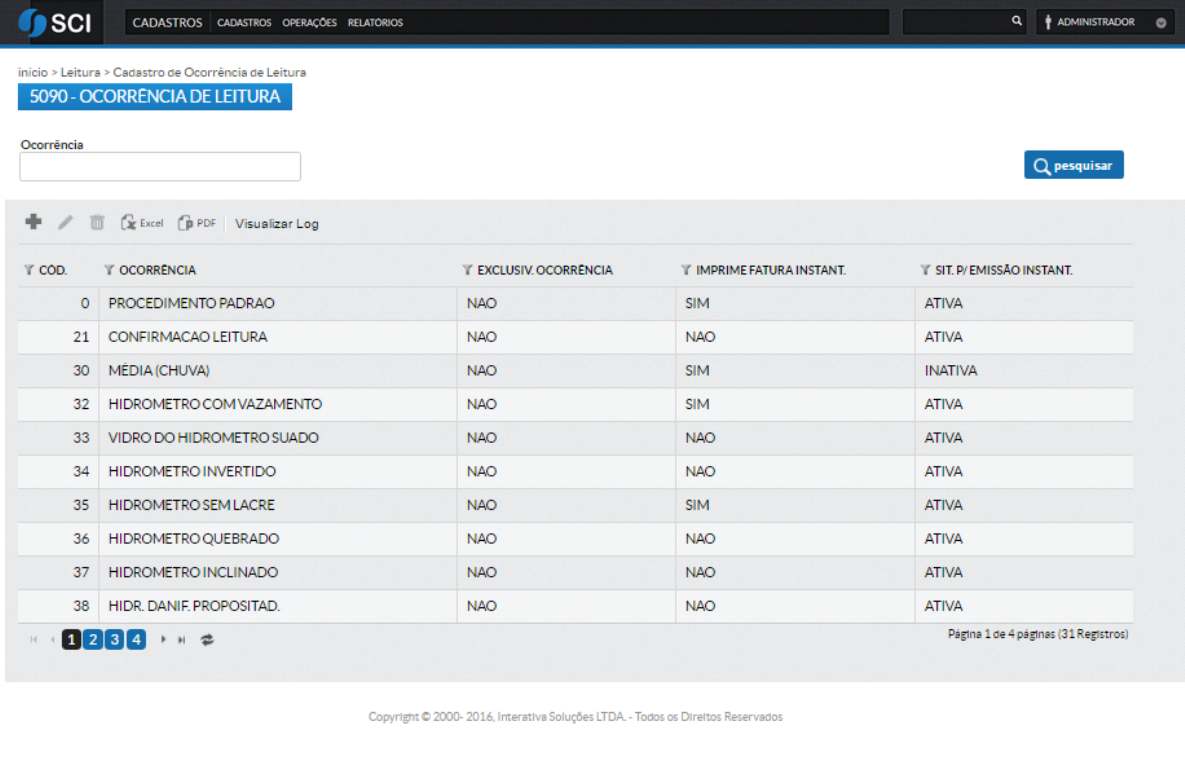The height and width of the screenshot is (781, 1185).
Task: Click the delete trash icon
Action: pos(96,223)
